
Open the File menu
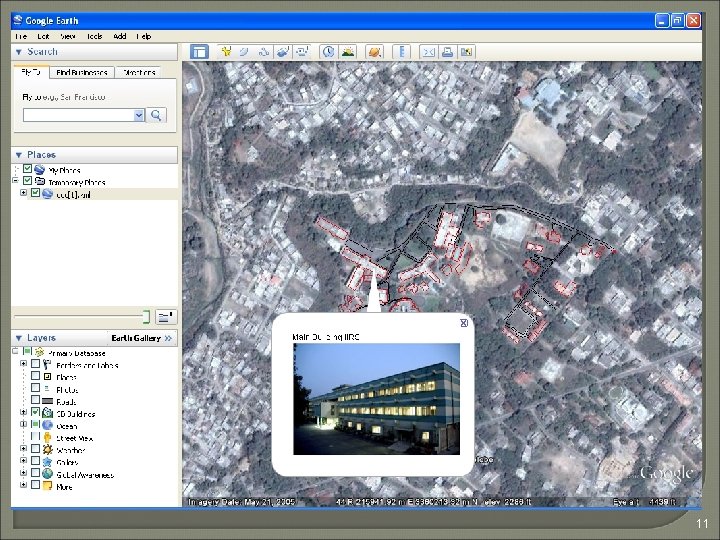coord(21,36)
